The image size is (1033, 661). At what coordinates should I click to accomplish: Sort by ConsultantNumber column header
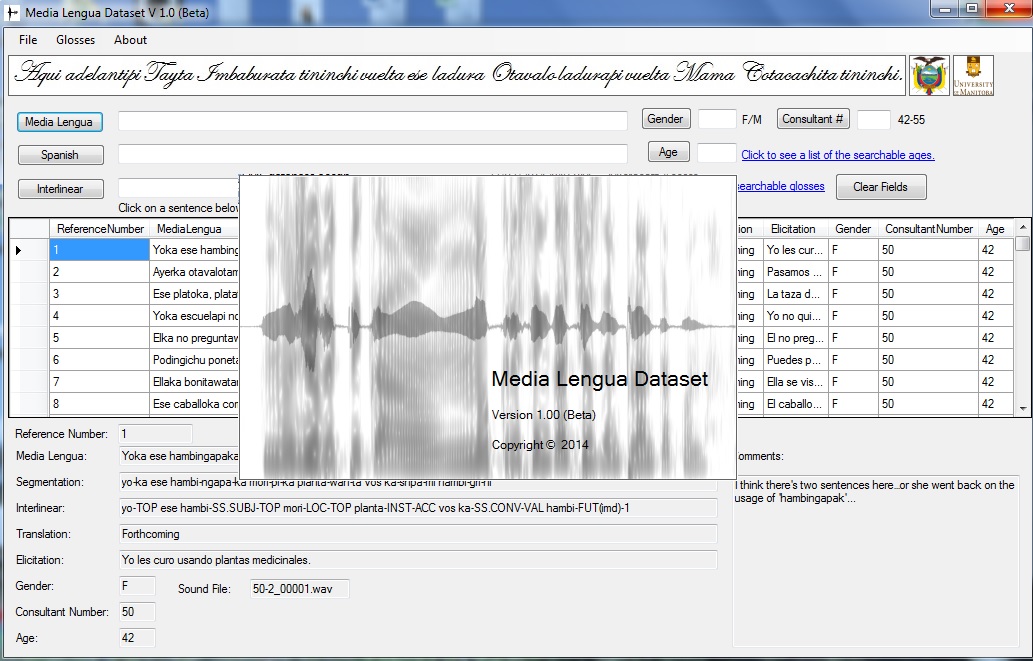click(x=928, y=229)
